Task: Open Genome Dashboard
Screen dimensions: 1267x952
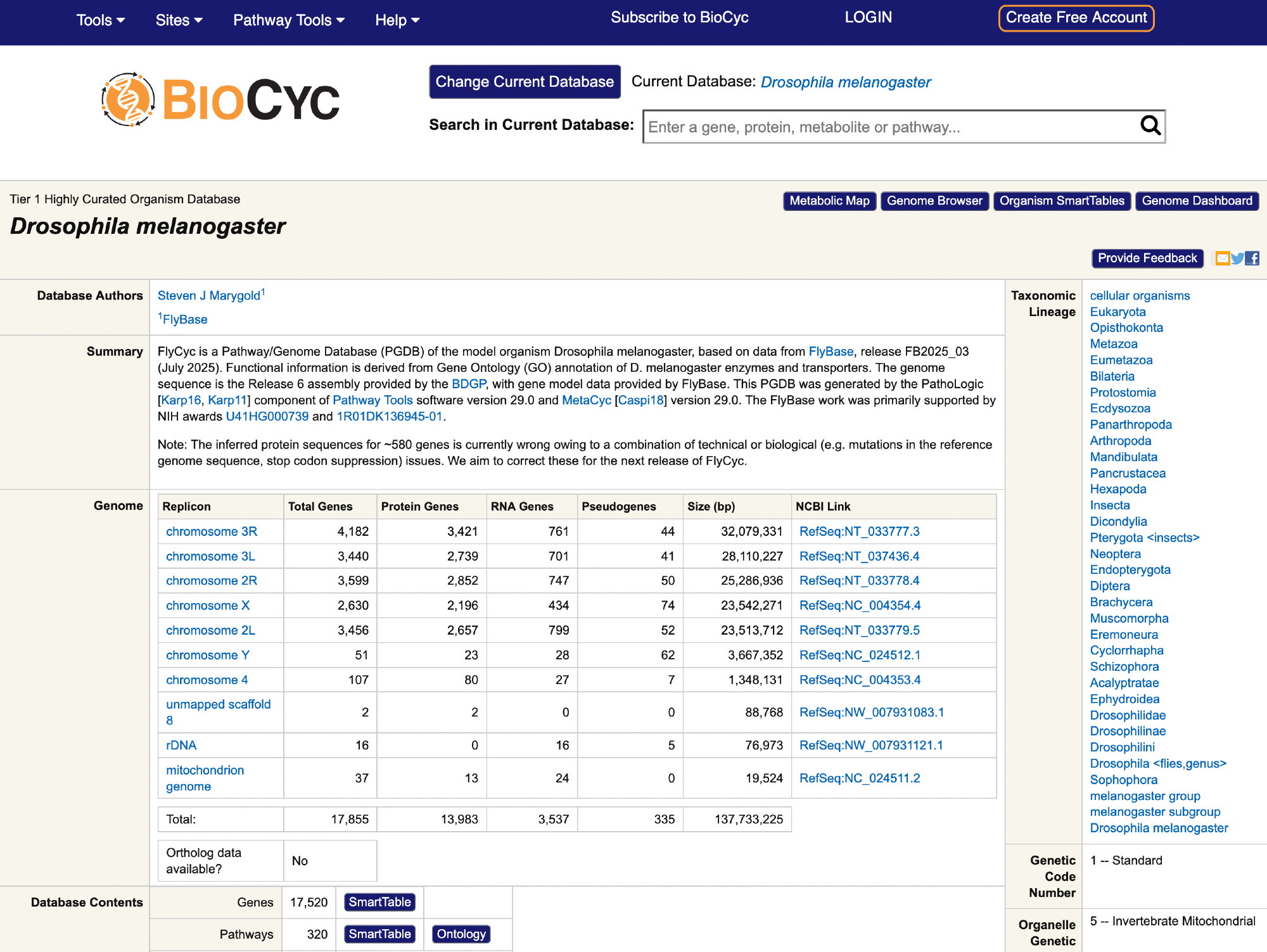Action: click(x=1197, y=201)
